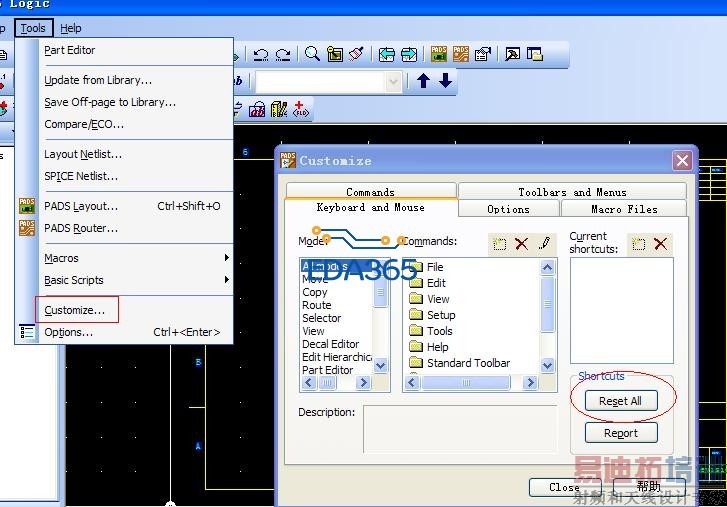This screenshot has width=727, height=507.
Task: Click the Next view arrow icon
Action: (x=409, y=55)
